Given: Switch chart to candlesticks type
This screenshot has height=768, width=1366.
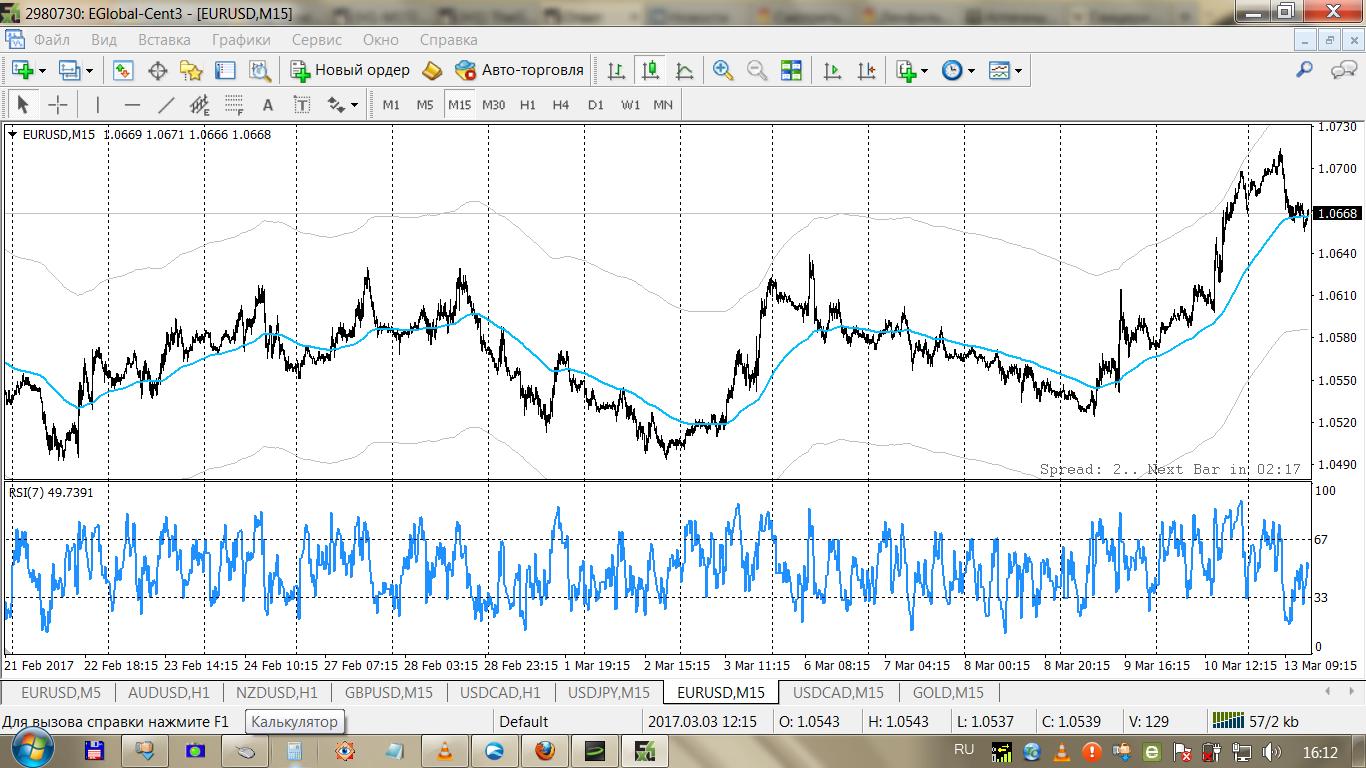Looking at the screenshot, I should 650,70.
